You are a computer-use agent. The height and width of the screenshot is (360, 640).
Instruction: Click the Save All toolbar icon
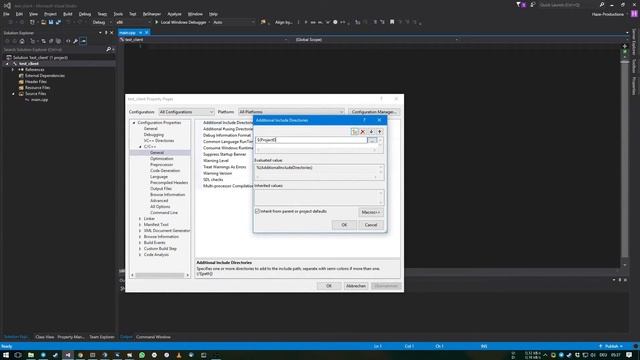tap(58, 22)
